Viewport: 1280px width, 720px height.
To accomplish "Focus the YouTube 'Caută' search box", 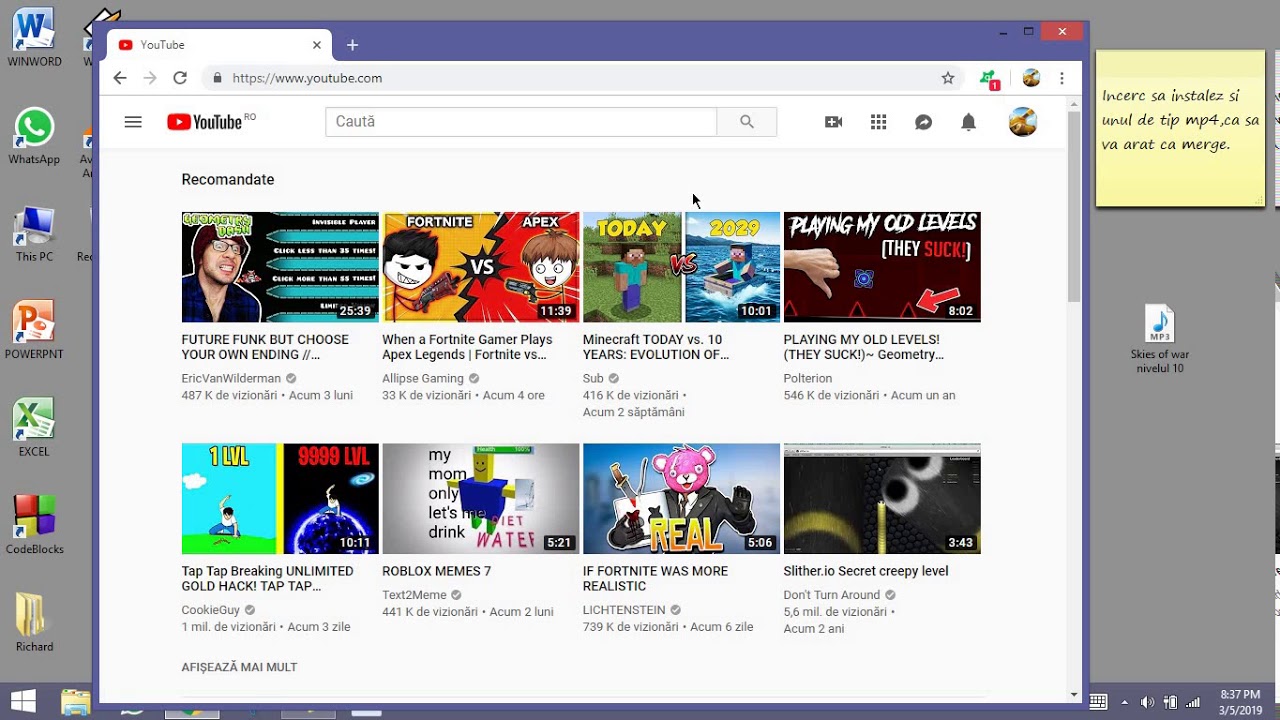I will 521,122.
